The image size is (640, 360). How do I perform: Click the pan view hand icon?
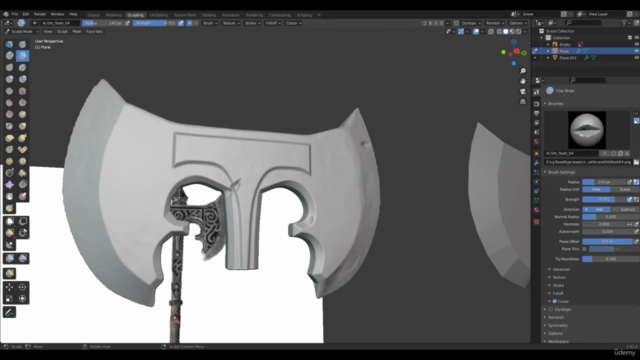(x=523, y=81)
